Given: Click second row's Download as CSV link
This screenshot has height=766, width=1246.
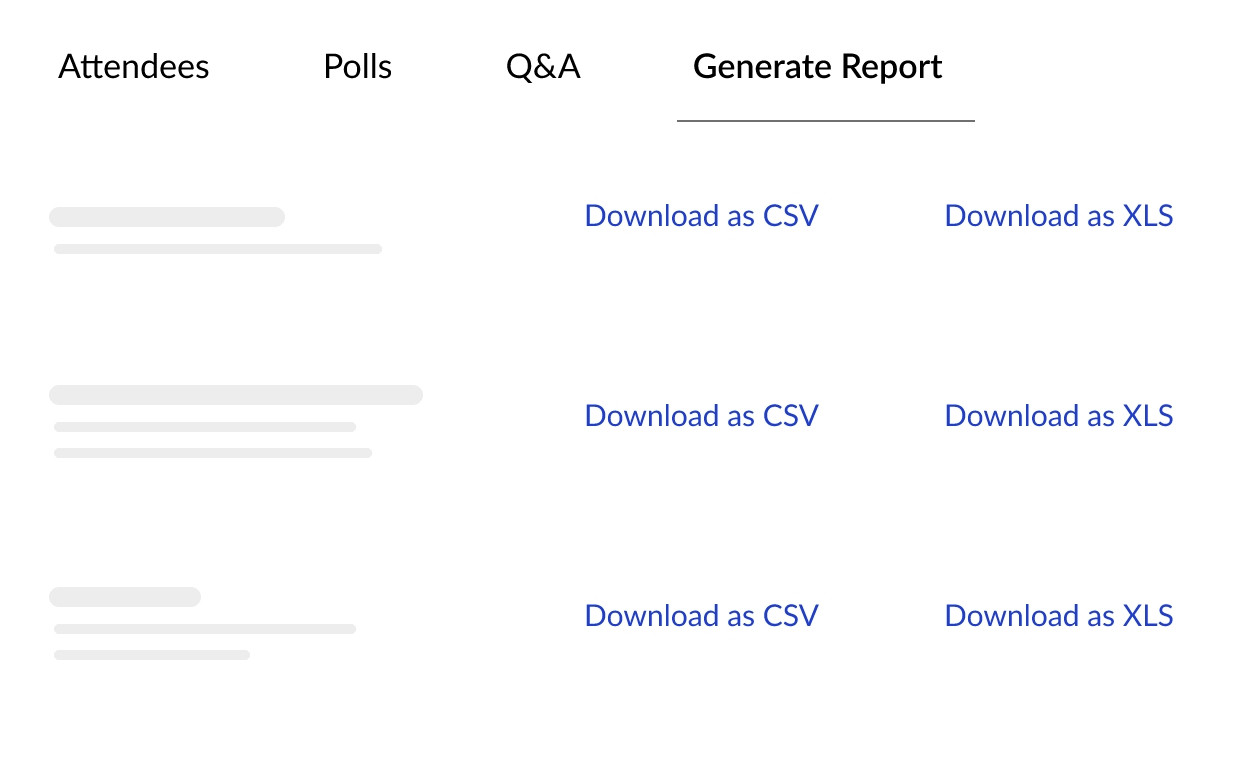Looking at the screenshot, I should [x=701, y=416].
